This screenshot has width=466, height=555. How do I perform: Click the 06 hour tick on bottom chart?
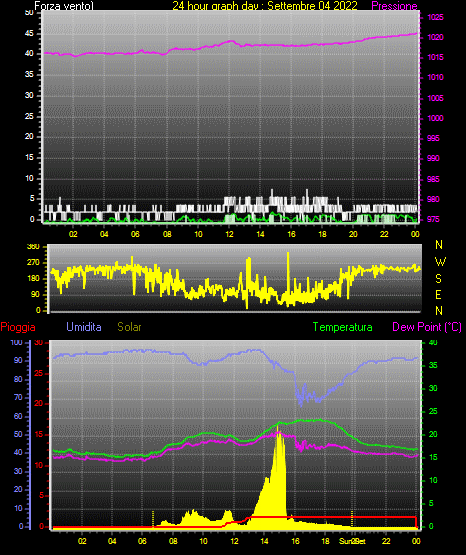click(x=142, y=541)
